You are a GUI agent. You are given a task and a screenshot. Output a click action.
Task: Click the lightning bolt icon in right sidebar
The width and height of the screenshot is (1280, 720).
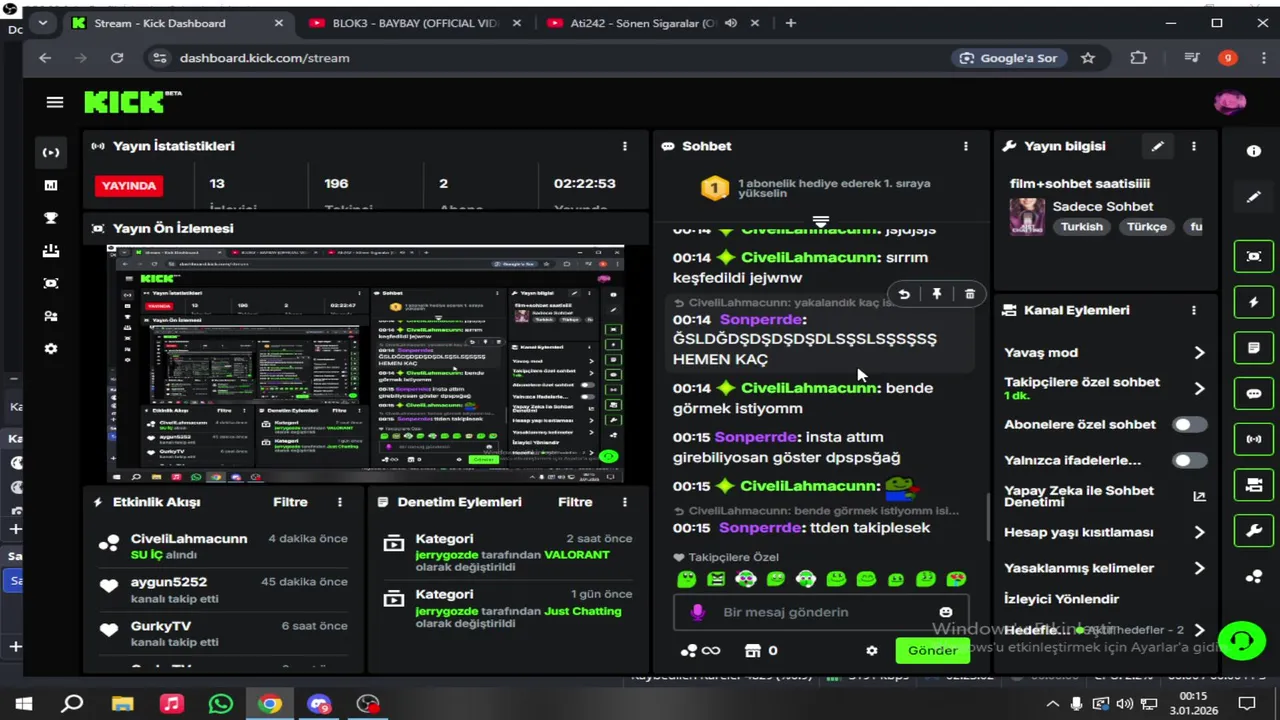point(1254,302)
